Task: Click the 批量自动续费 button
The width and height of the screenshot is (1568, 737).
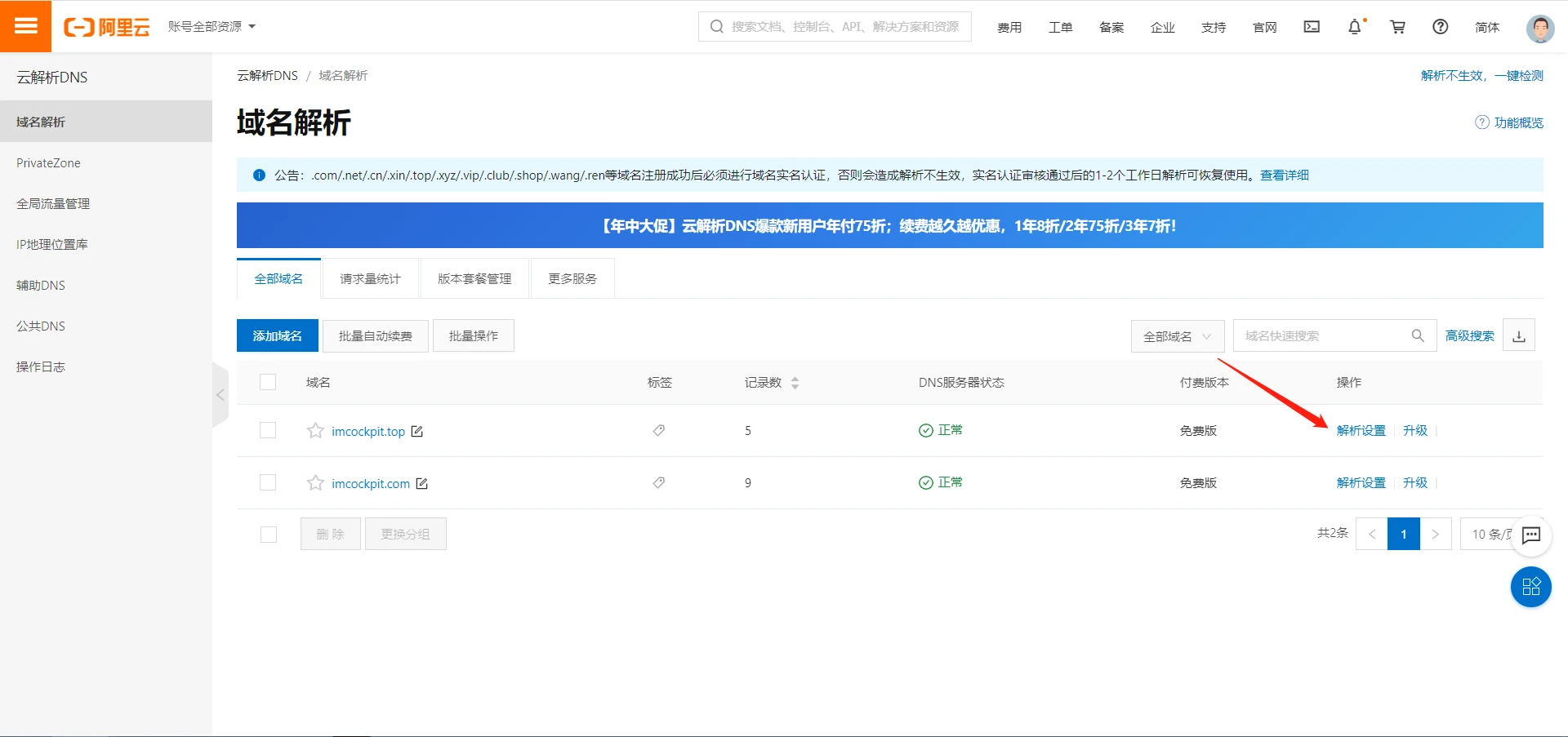Action: coord(376,335)
